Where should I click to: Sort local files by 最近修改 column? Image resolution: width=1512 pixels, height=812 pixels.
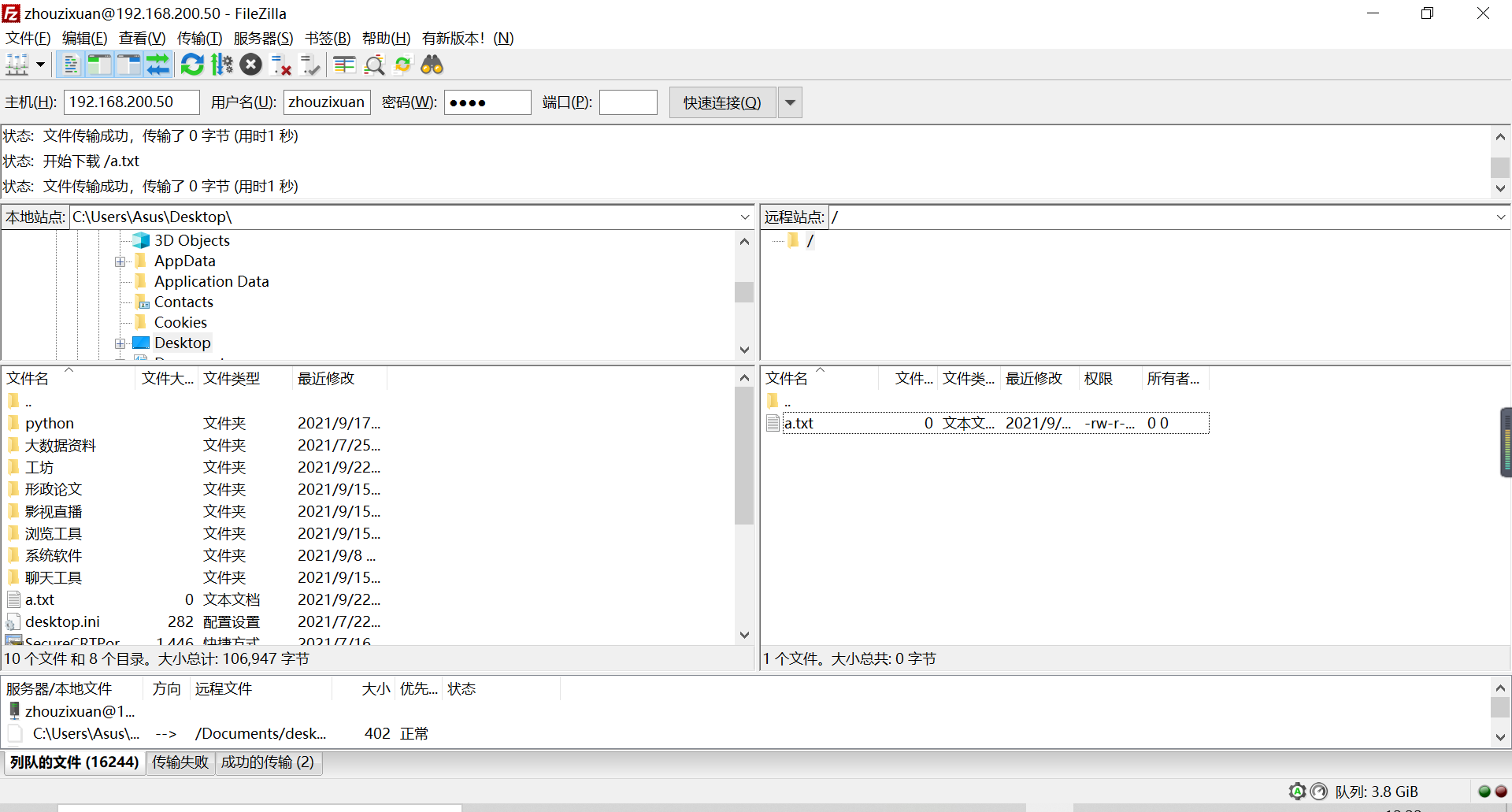tap(339, 378)
